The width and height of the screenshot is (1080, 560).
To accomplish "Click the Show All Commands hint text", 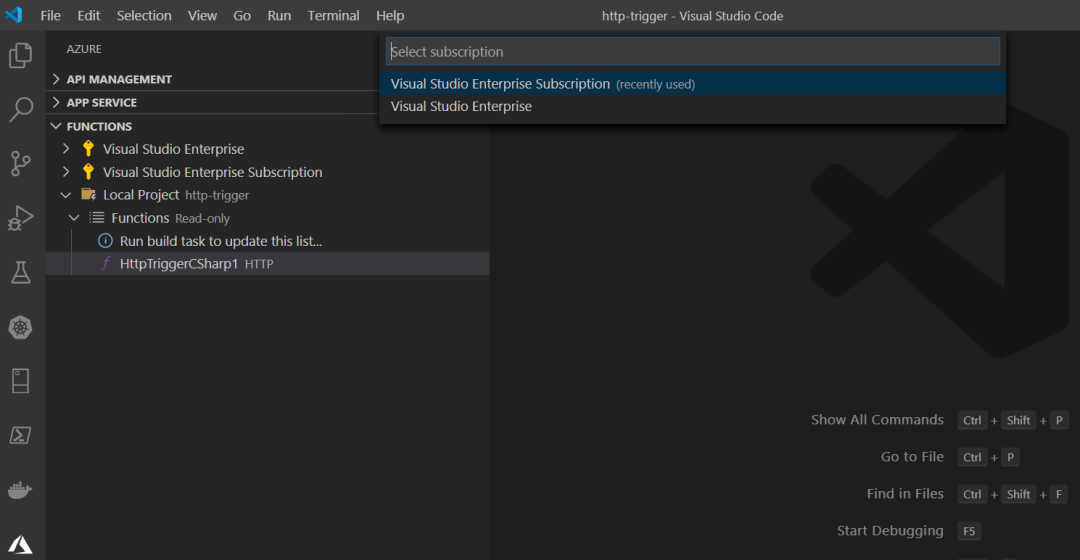I will (x=877, y=420).
